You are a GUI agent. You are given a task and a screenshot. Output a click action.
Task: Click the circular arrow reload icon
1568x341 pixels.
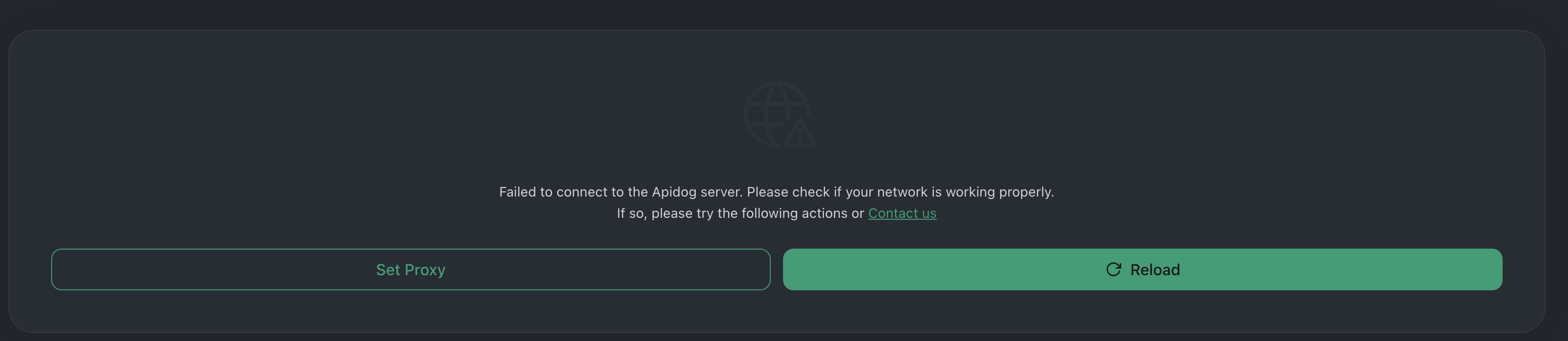click(x=1113, y=270)
